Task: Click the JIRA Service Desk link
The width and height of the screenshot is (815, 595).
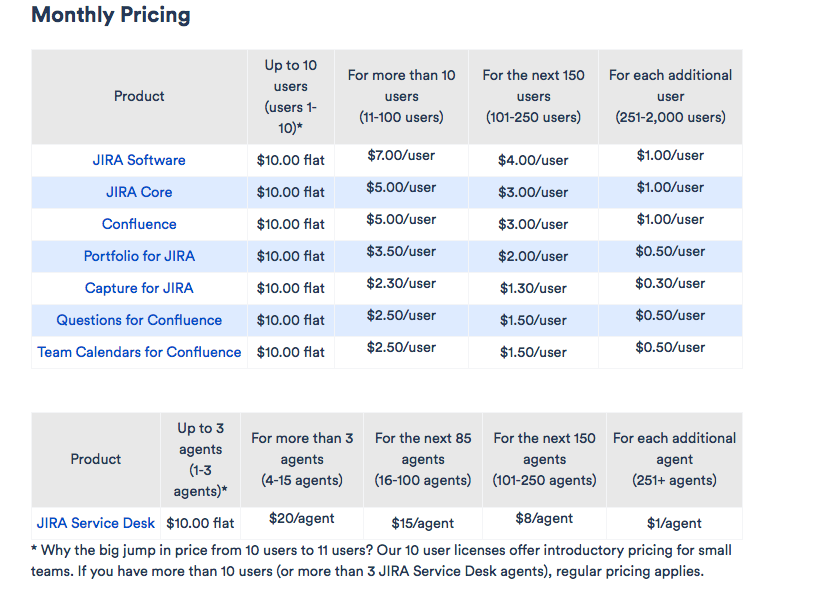Action: (x=96, y=522)
